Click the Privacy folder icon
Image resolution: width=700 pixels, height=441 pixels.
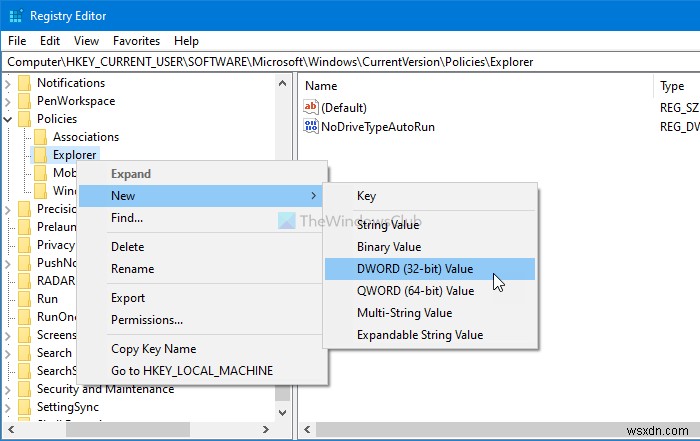point(25,245)
